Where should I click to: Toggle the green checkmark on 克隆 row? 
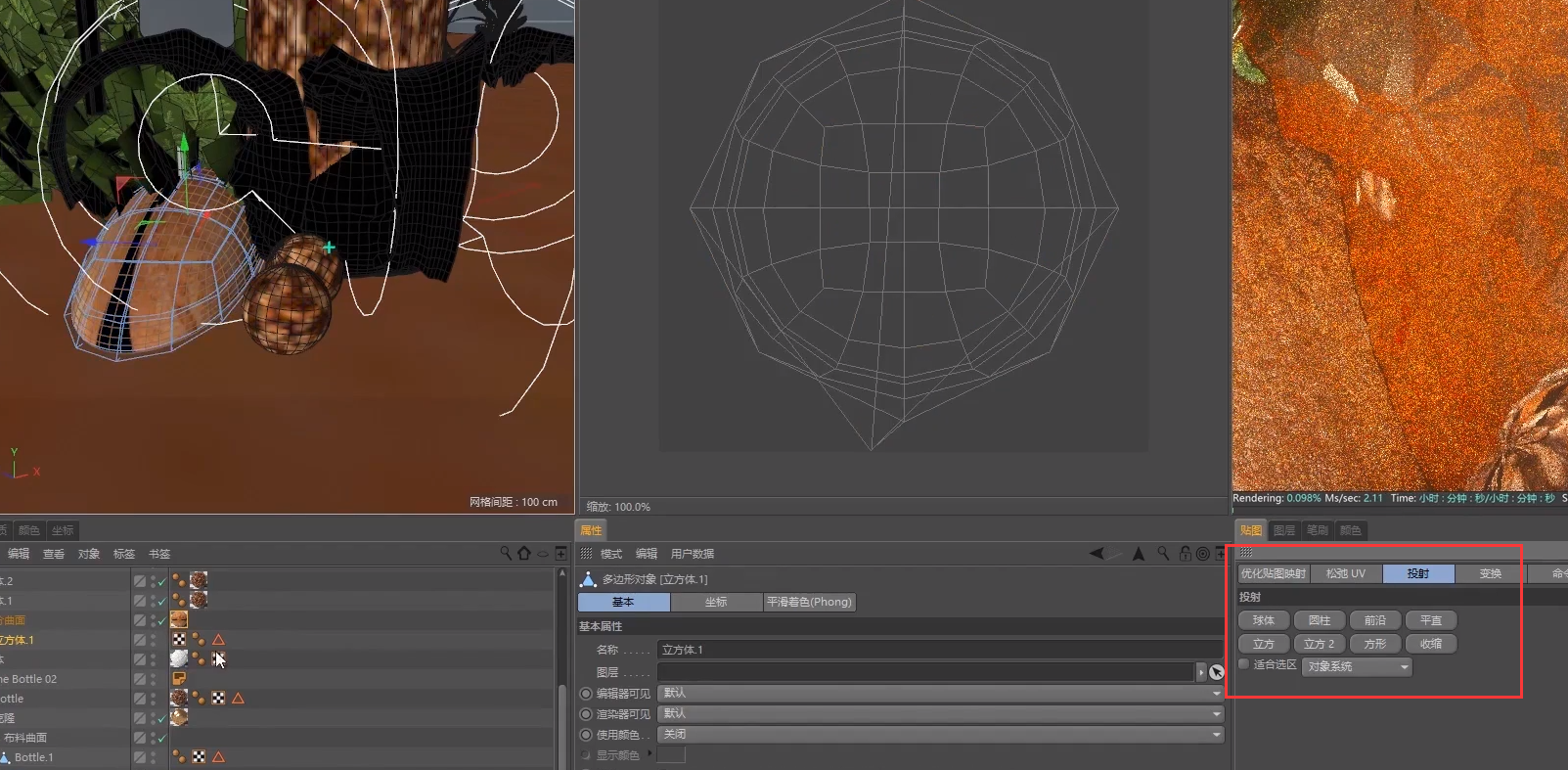point(162,718)
